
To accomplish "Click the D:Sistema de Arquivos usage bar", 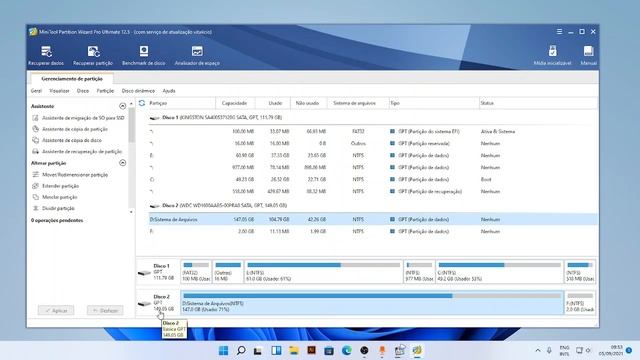I will point(372,296).
